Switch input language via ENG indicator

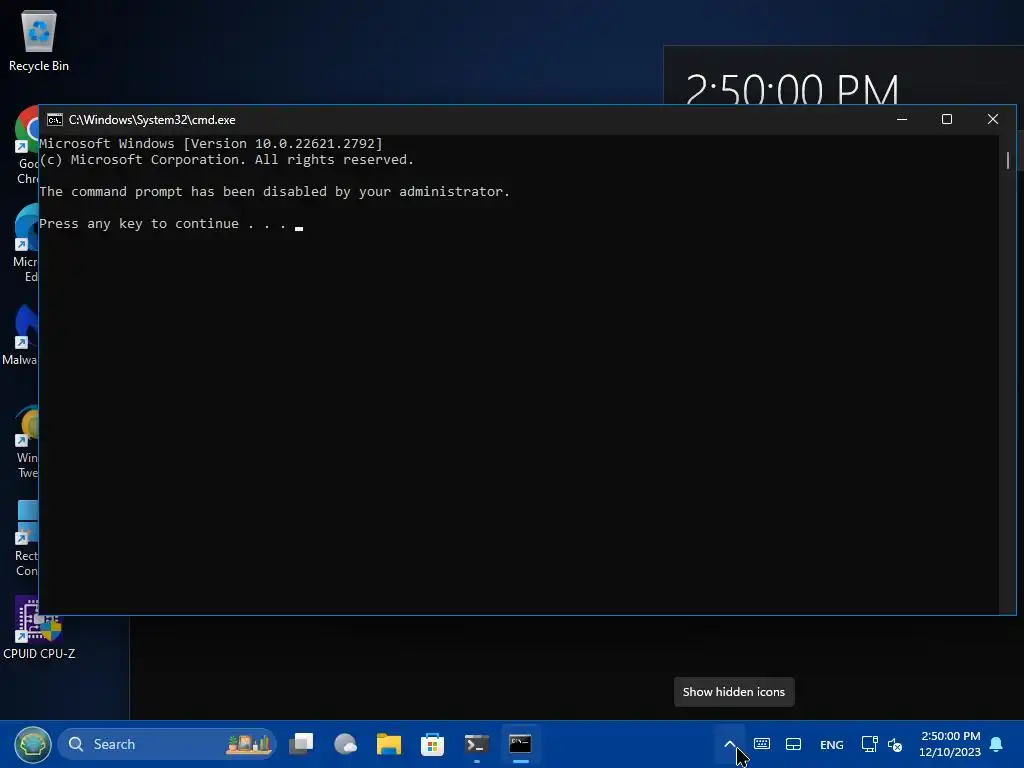click(x=831, y=744)
